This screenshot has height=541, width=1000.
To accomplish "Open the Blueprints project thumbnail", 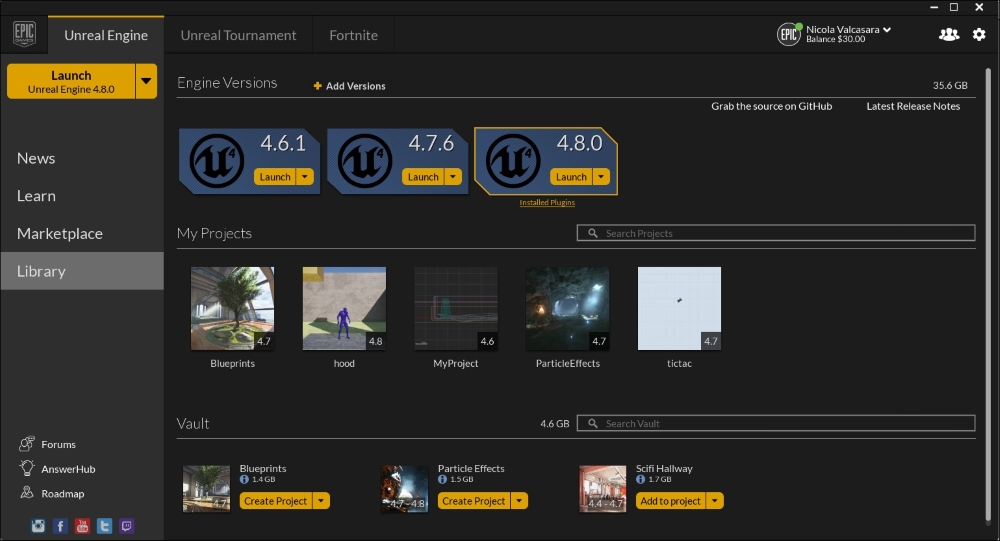I will pyautogui.click(x=233, y=308).
